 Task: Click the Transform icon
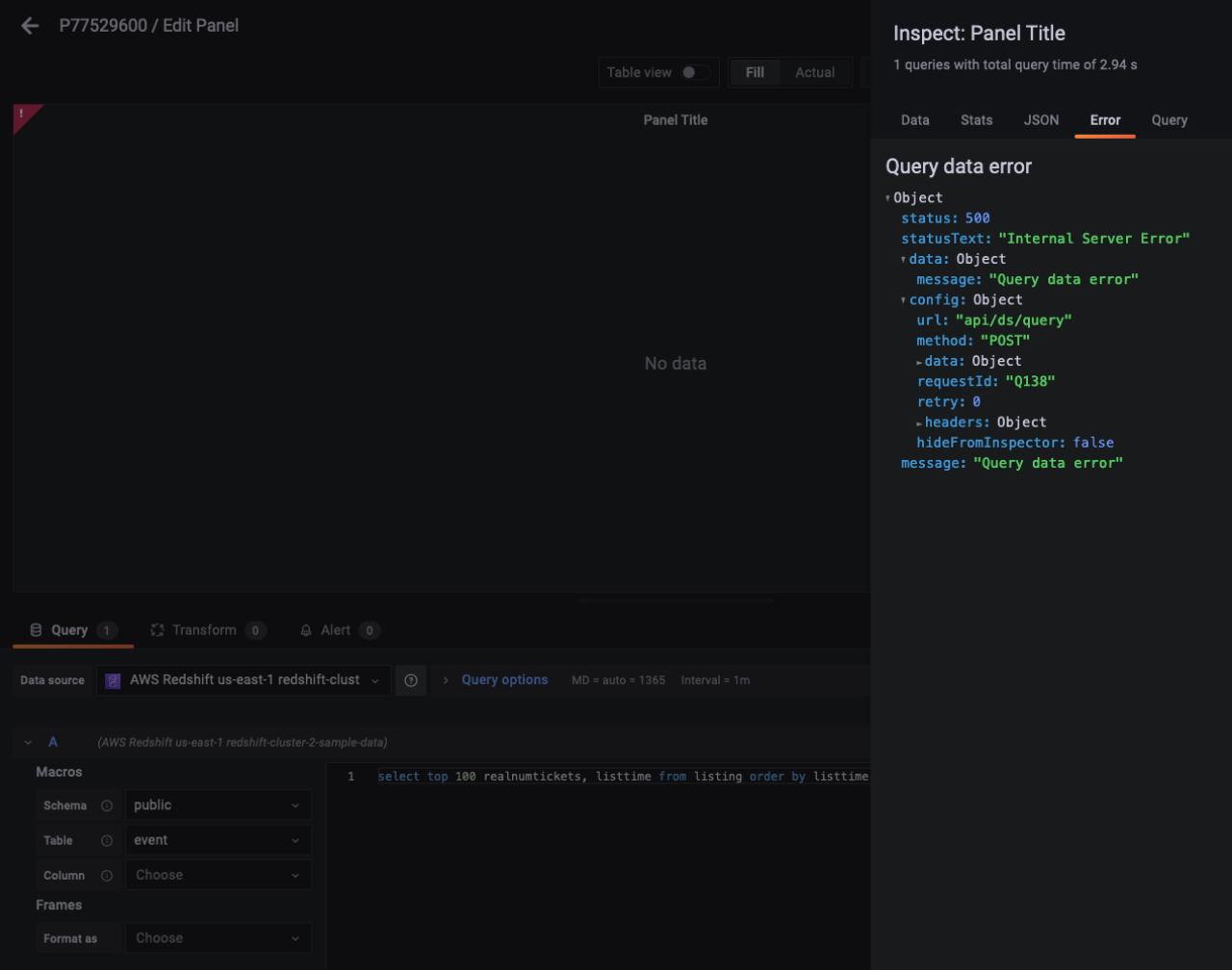point(156,630)
